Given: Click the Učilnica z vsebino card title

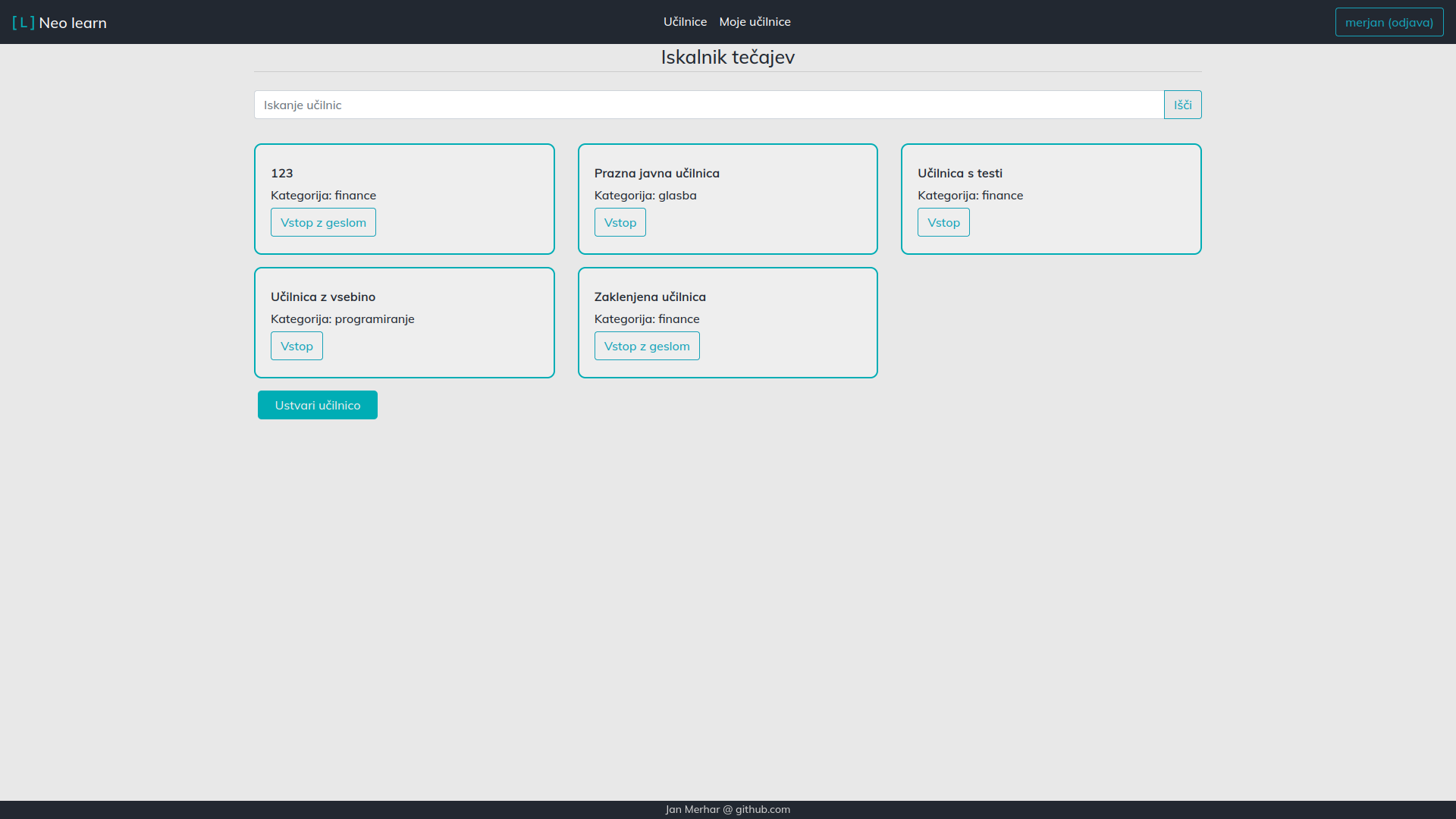Looking at the screenshot, I should click(323, 297).
